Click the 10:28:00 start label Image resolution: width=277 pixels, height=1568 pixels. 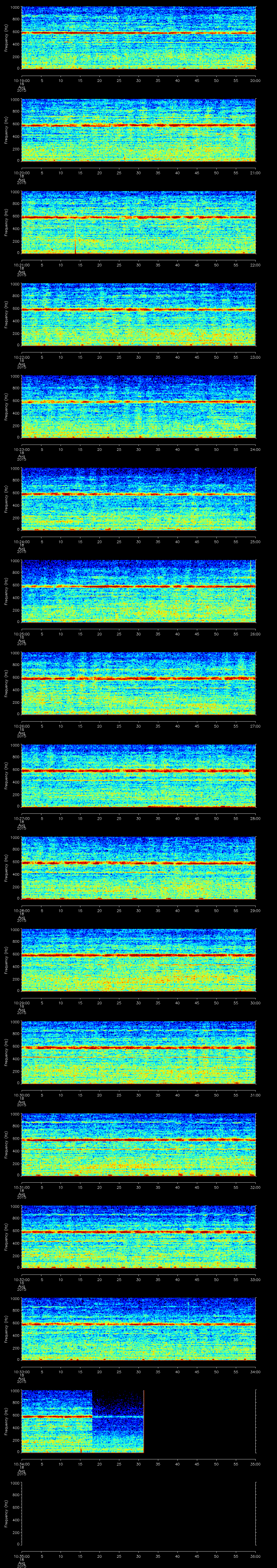[x=21, y=910]
